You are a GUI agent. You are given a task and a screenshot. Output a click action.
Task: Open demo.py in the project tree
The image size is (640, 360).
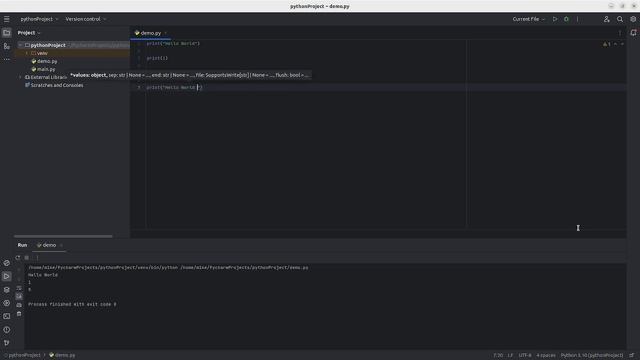(44, 61)
